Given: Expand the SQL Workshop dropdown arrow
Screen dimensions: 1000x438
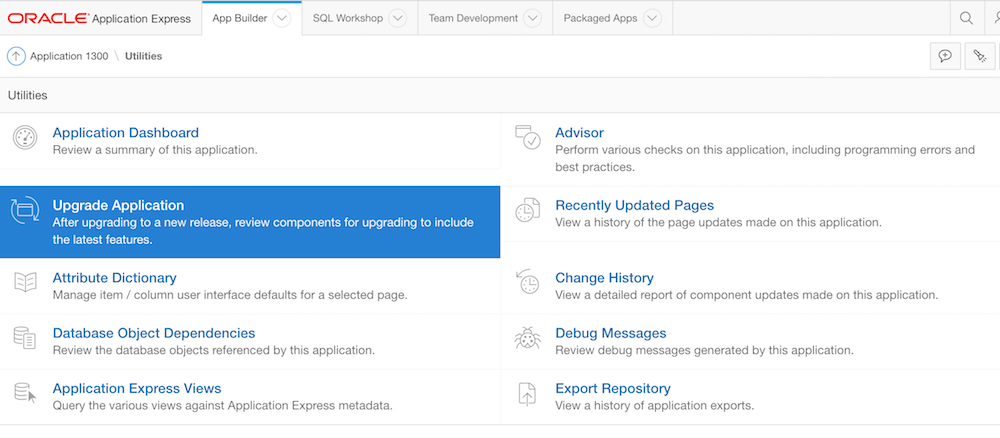Looking at the screenshot, I should 397,18.
